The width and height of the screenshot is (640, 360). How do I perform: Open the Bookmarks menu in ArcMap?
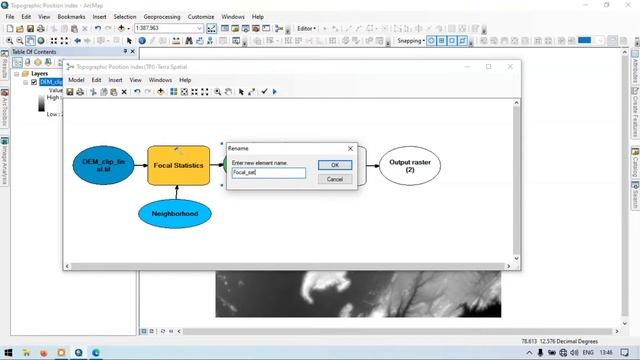tap(71, 17)
